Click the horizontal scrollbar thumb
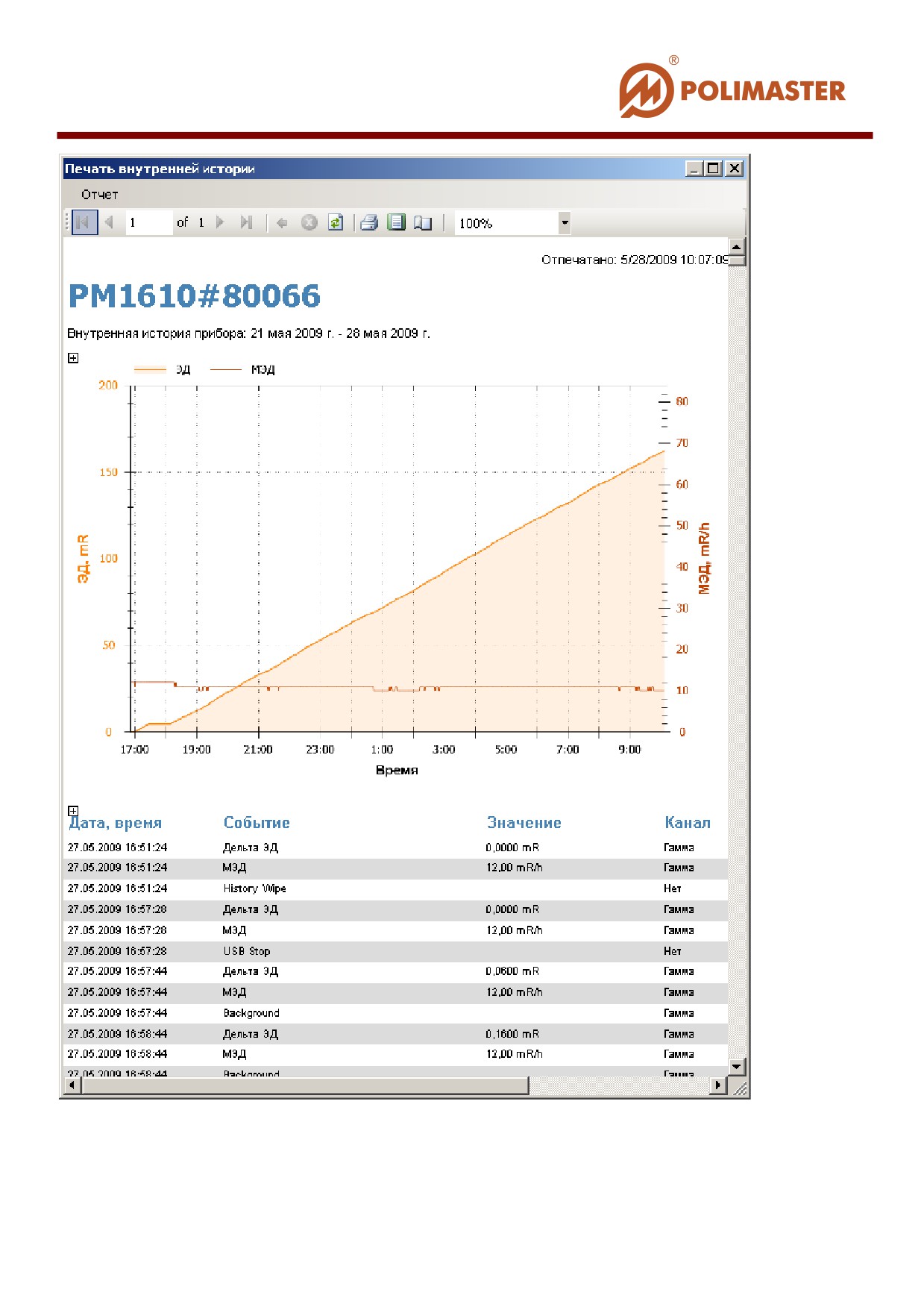The width and height of the screenshot is (924, 1307). (x=305, y=1085)
